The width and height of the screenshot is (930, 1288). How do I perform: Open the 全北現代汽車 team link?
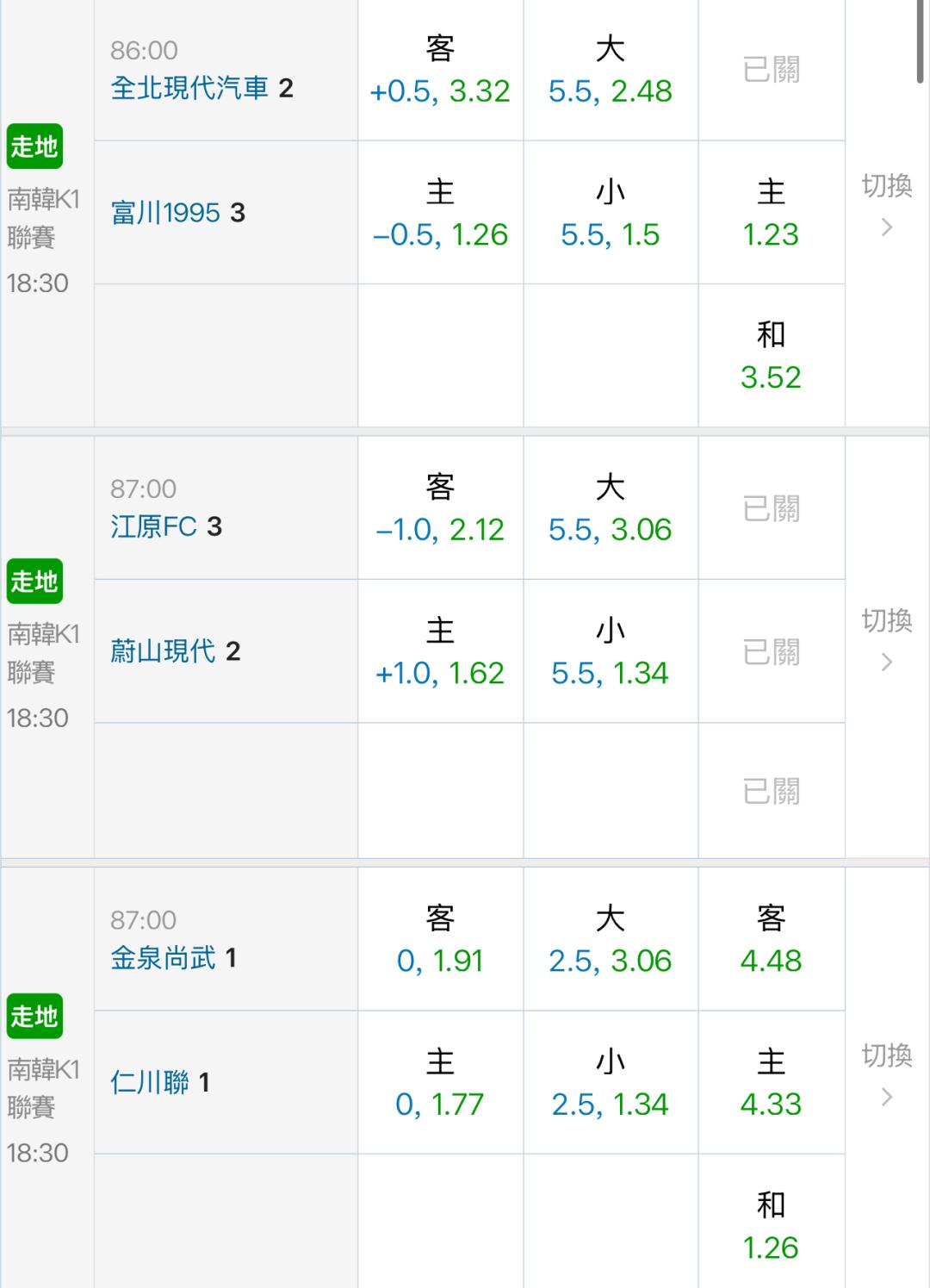tap(189, 88)
